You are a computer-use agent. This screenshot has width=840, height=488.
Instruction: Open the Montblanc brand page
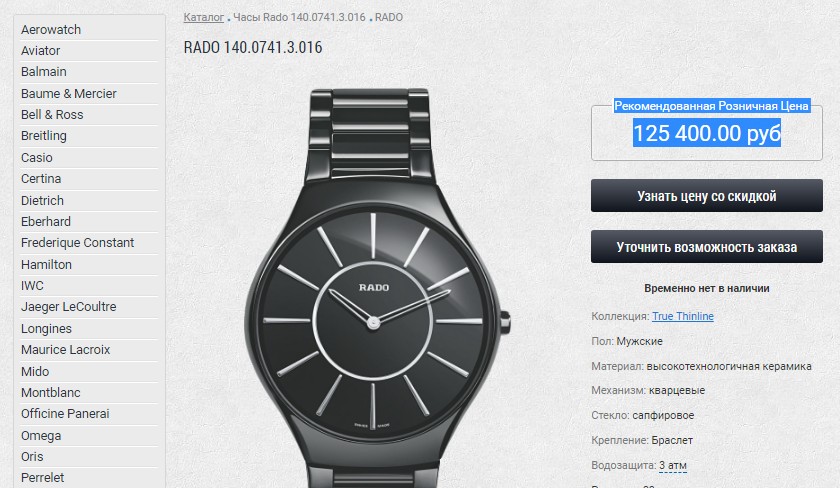[x=50, y=393]
